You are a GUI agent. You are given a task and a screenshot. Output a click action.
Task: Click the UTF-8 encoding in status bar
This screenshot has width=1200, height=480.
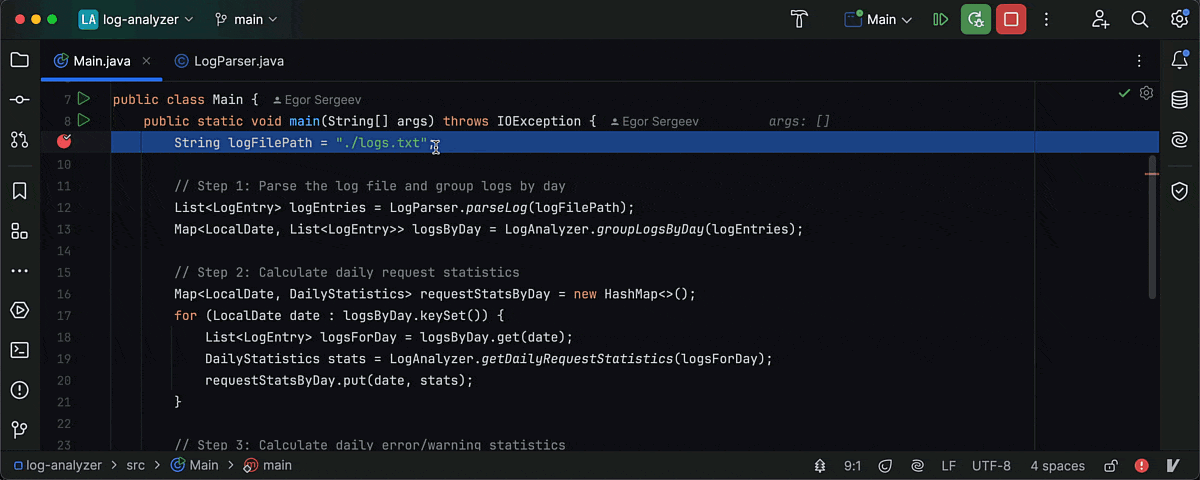[991, 465]
